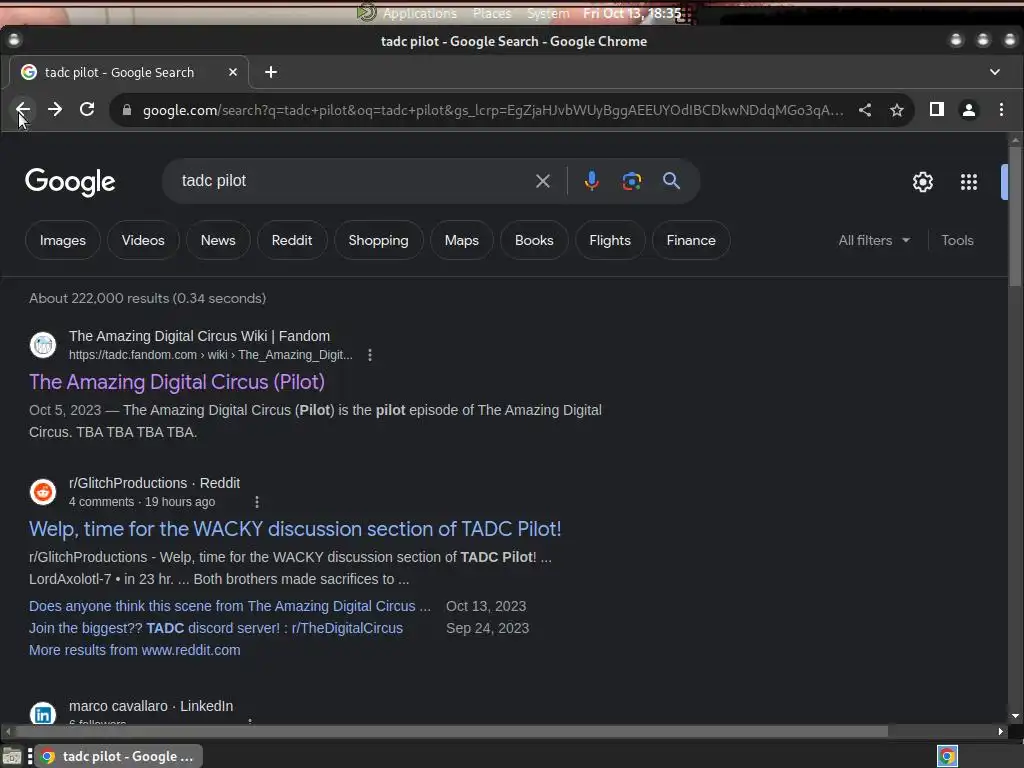Open site info via the lock icon
Image resolution: width=1024 pixels, height=768 pixels.
127,110
